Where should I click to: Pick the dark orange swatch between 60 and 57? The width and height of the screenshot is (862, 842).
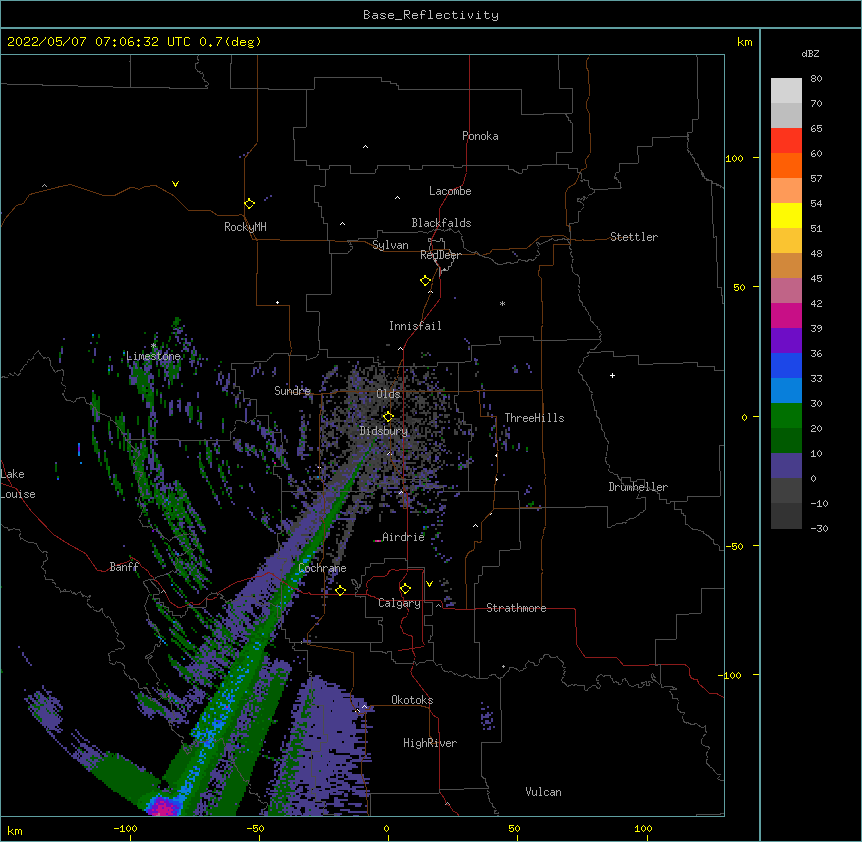click(786, 165)
